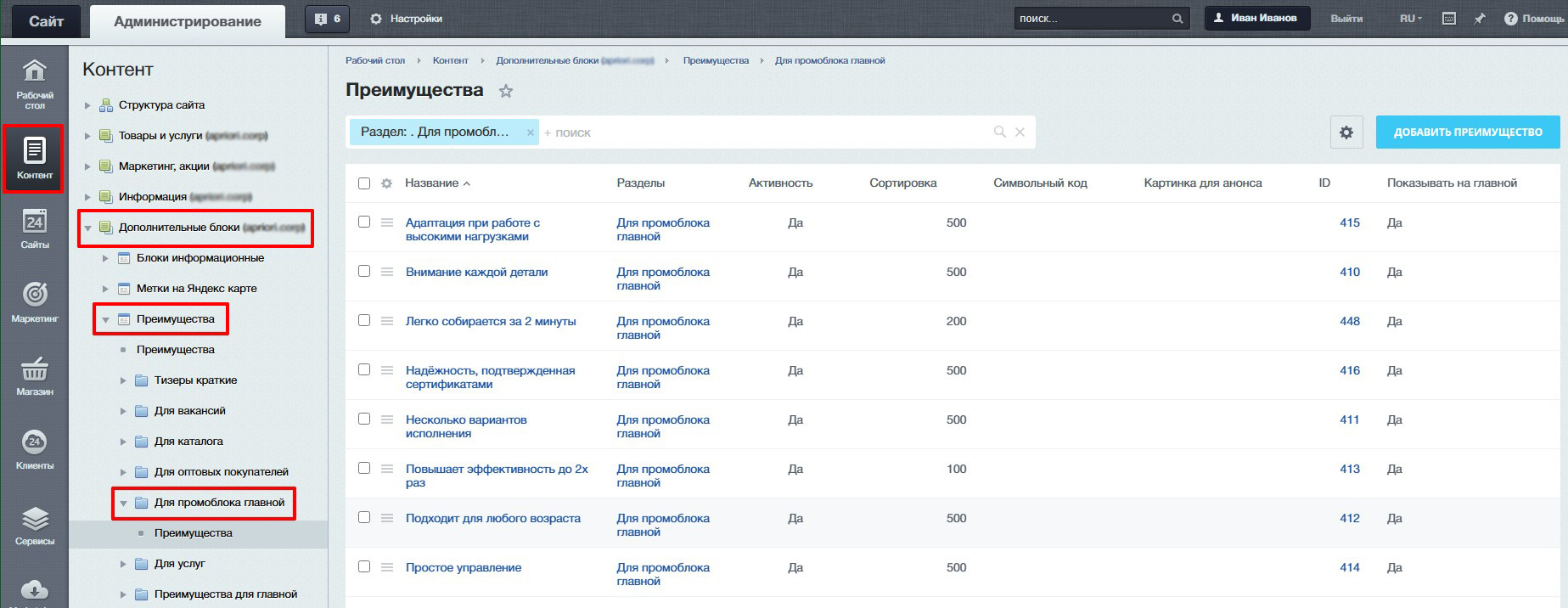Open the Сервисы sidebar icon
Screen dimensions: 1568x608
point(34,526)
